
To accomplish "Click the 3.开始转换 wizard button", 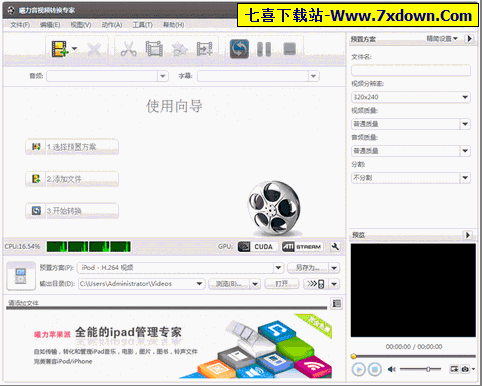I will 72,211.
